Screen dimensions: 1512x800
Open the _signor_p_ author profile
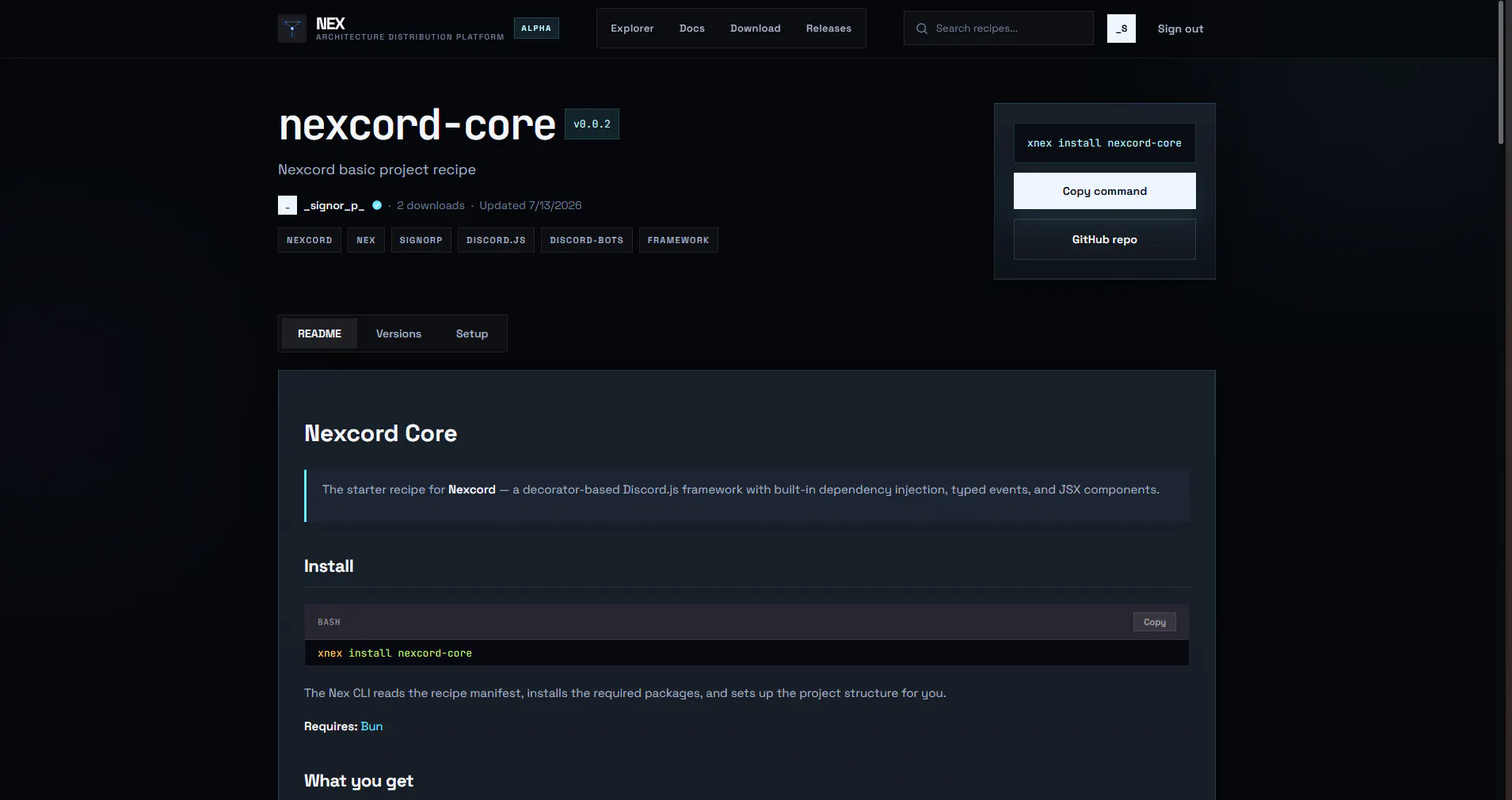[334, 205]
